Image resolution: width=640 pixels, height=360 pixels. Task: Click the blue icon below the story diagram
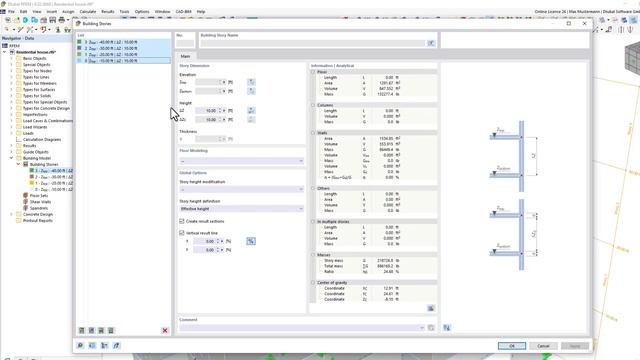pyautogui.click(x=447, y=327)
